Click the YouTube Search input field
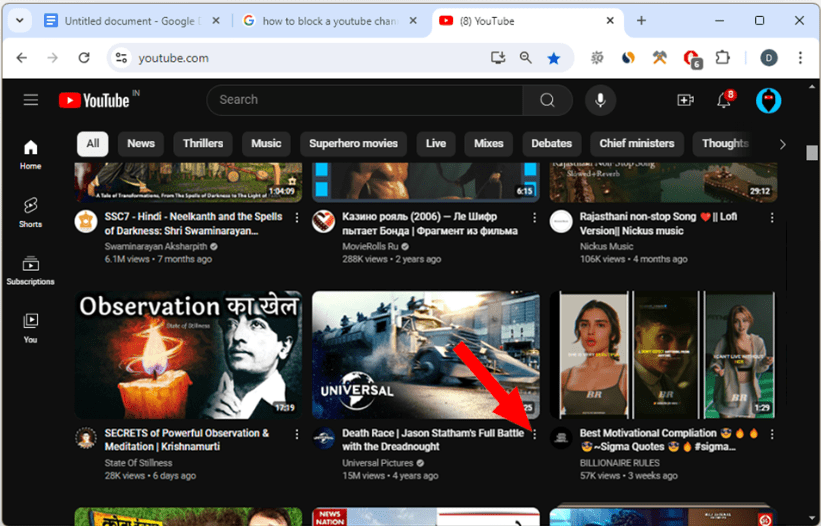 [x=365, y=100]
